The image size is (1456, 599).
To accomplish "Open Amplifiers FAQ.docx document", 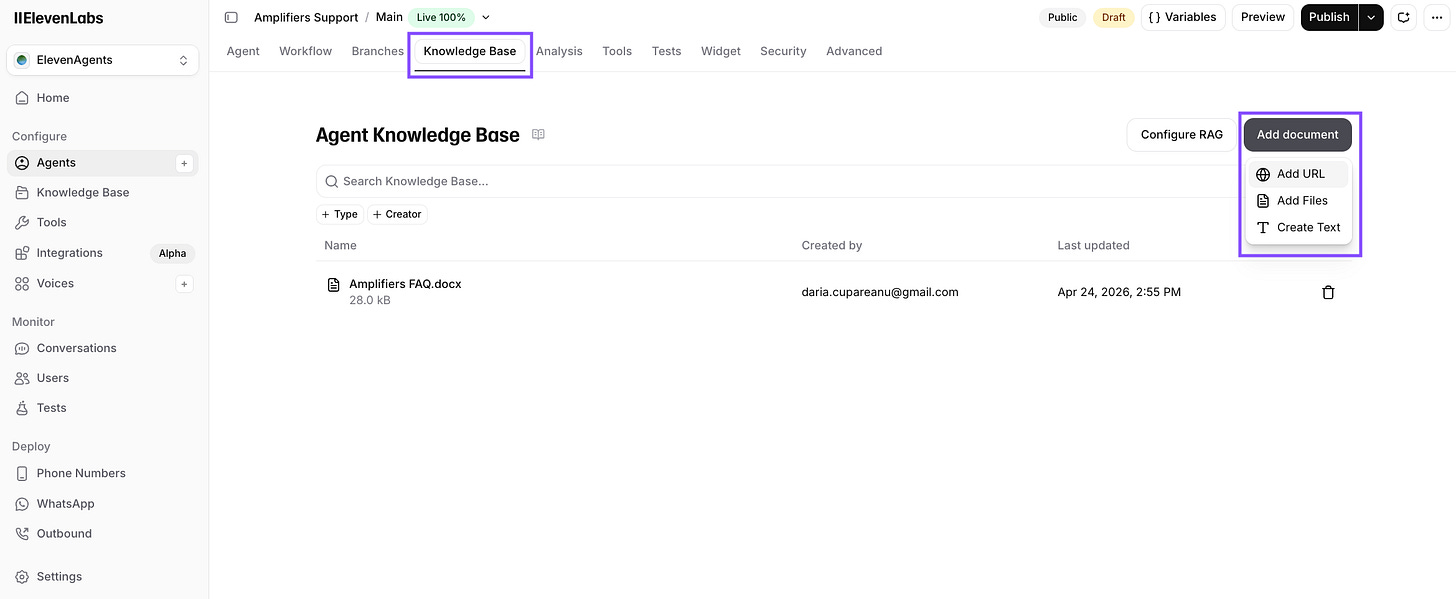I will click(405, 284).
